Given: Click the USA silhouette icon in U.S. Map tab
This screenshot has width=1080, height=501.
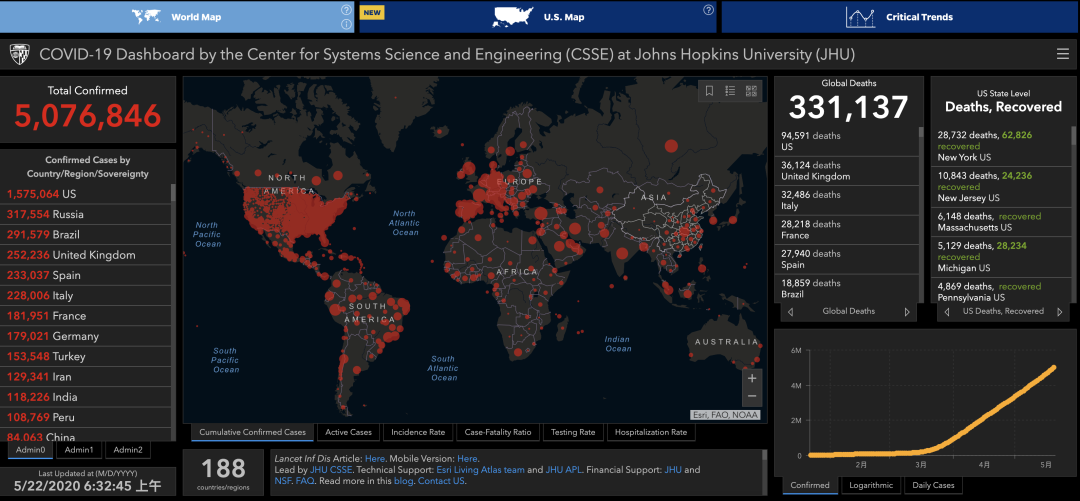Looking at the screenshot, I should (514, 17).
